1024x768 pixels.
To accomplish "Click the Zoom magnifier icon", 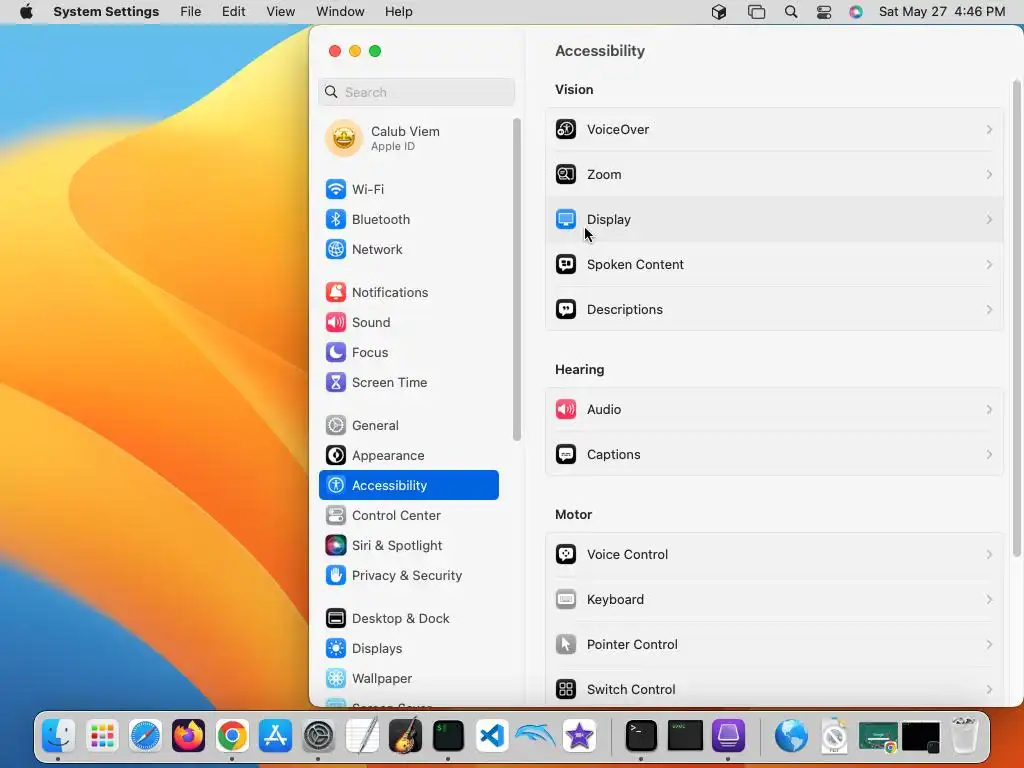I will tap(566, 174).
